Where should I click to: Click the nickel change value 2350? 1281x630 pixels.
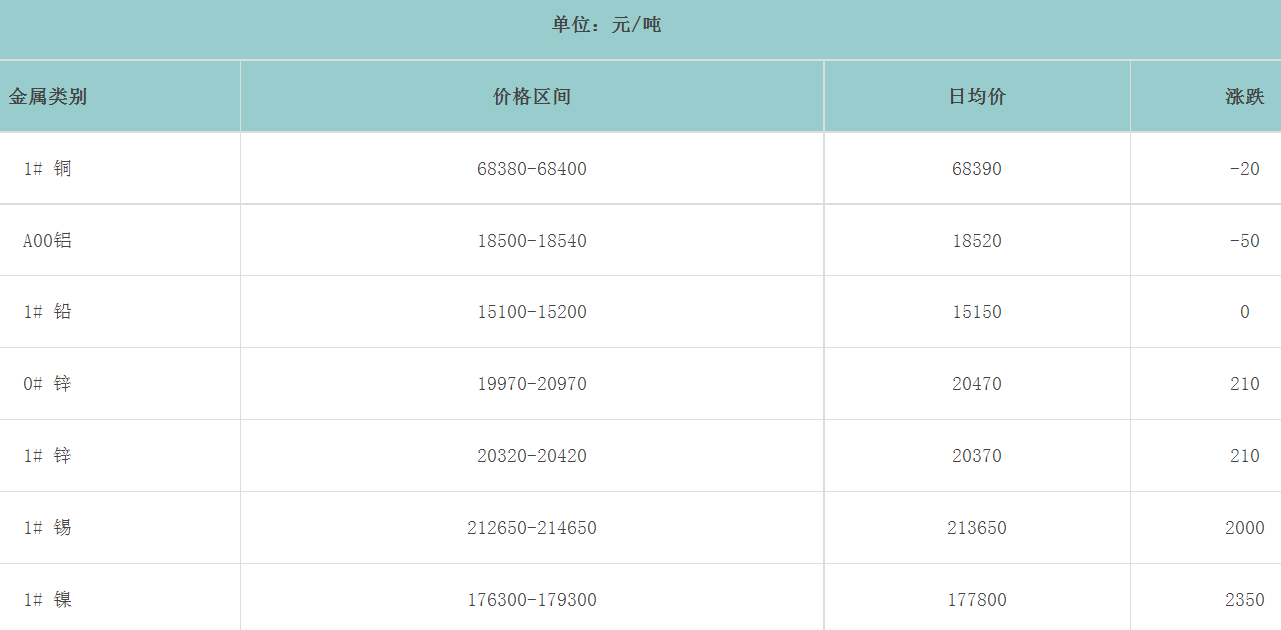click(1244, 600)
